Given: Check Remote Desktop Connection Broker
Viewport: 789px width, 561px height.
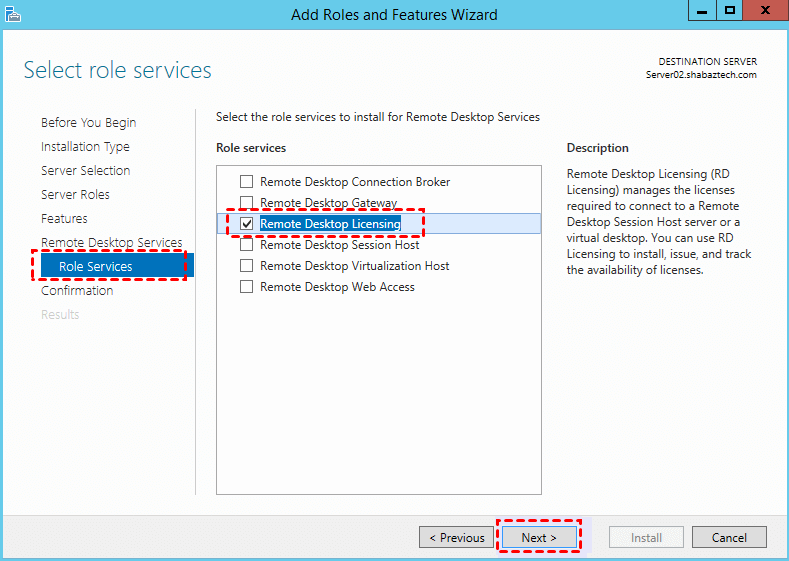Looking at the screenshot, I should point(247,182).
